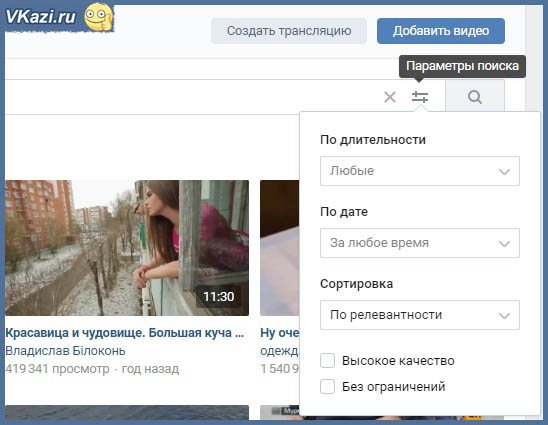
Task: Click the "По дате" label
Action: [x=344, y=212]
